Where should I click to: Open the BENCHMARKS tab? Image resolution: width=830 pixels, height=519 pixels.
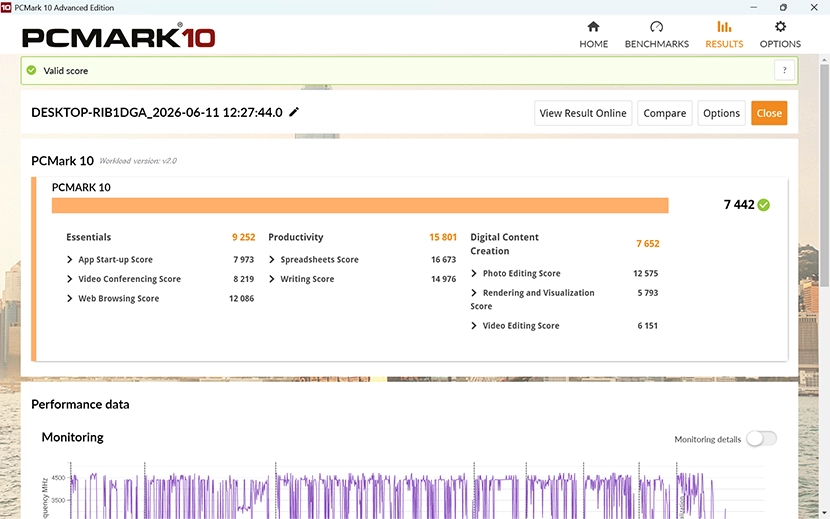(656, 35)
